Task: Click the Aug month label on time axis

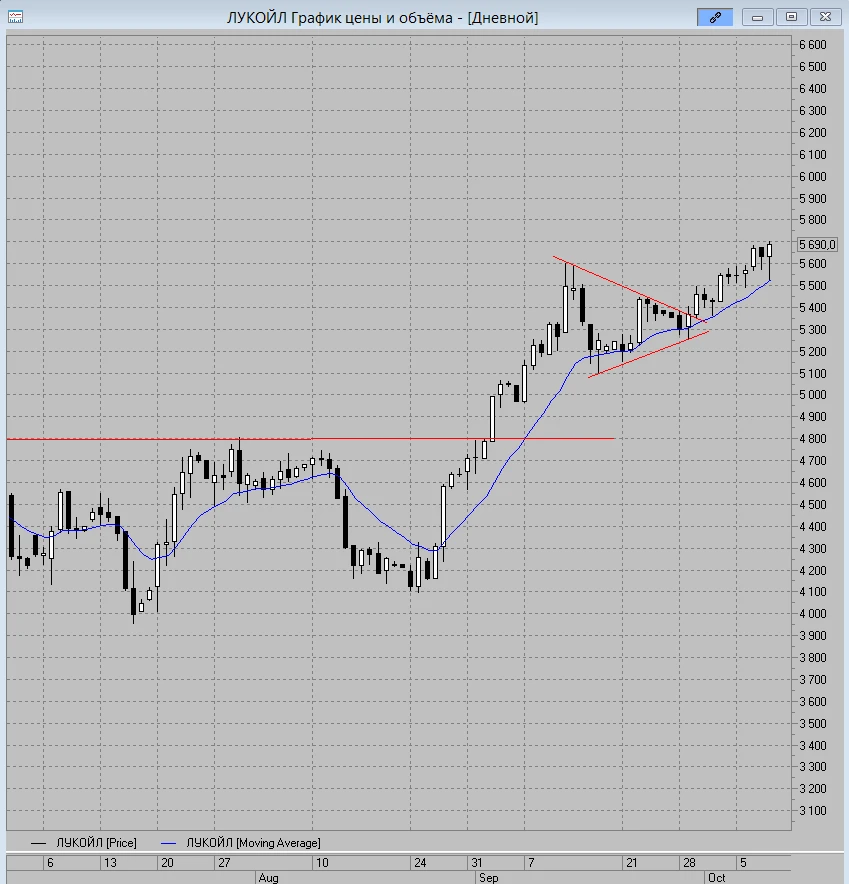Action: (x=268, y=878)
